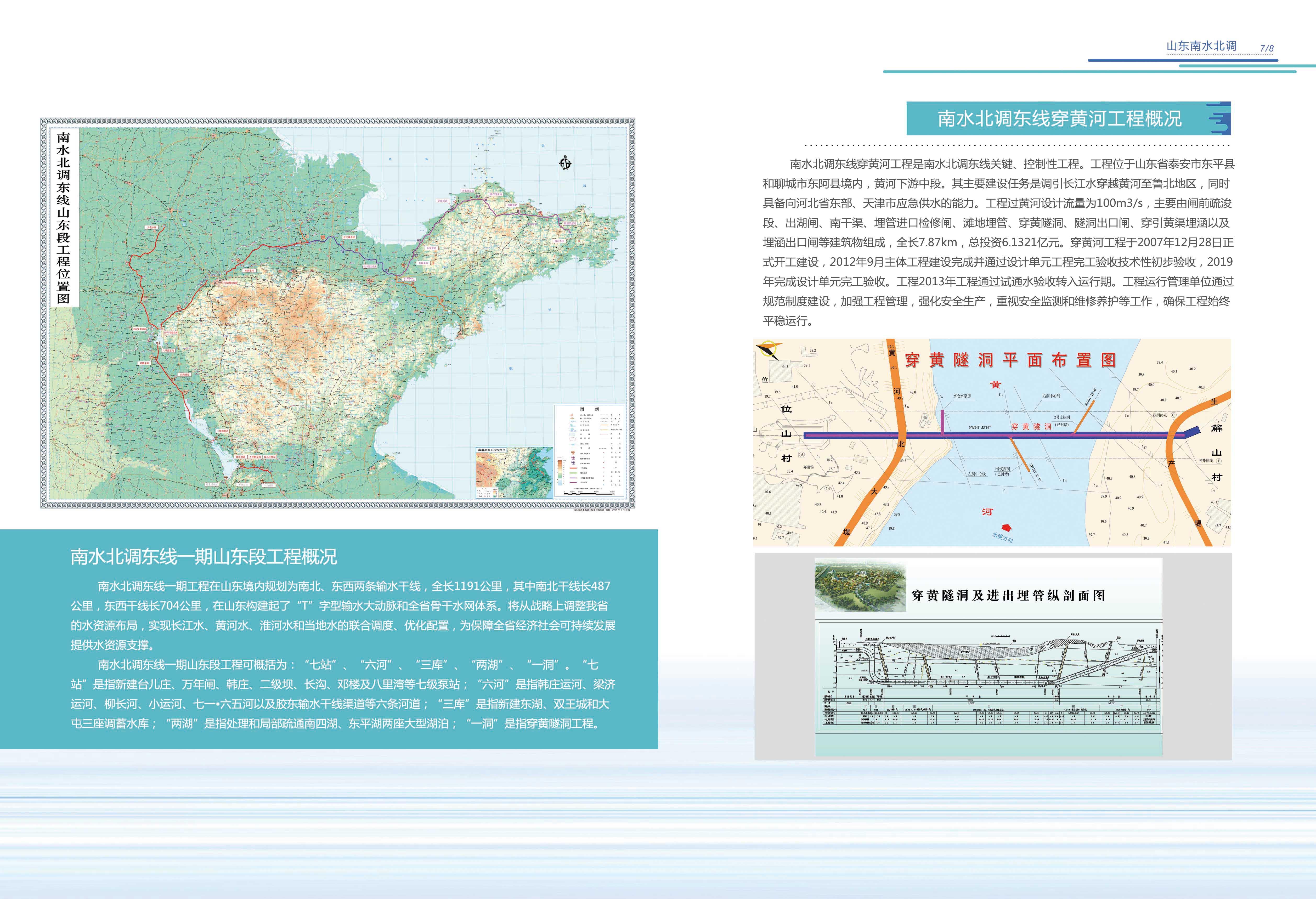The image size is (1316, 899).
Task: Click the red 穿黄隧洞平面布置图 title
Action: click(1010, 360)
